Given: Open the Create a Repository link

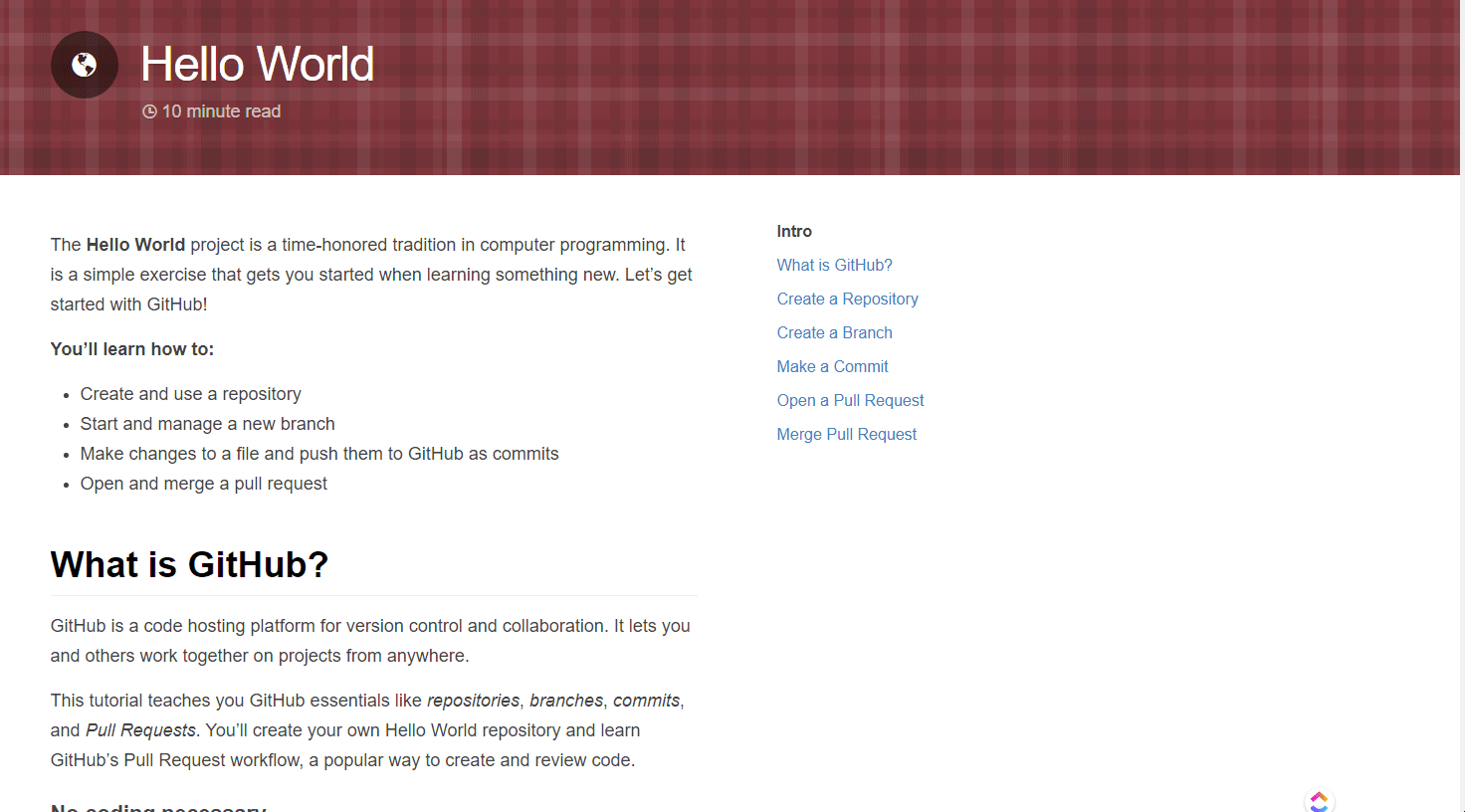Looking at the screenshot, I should 847,299.
